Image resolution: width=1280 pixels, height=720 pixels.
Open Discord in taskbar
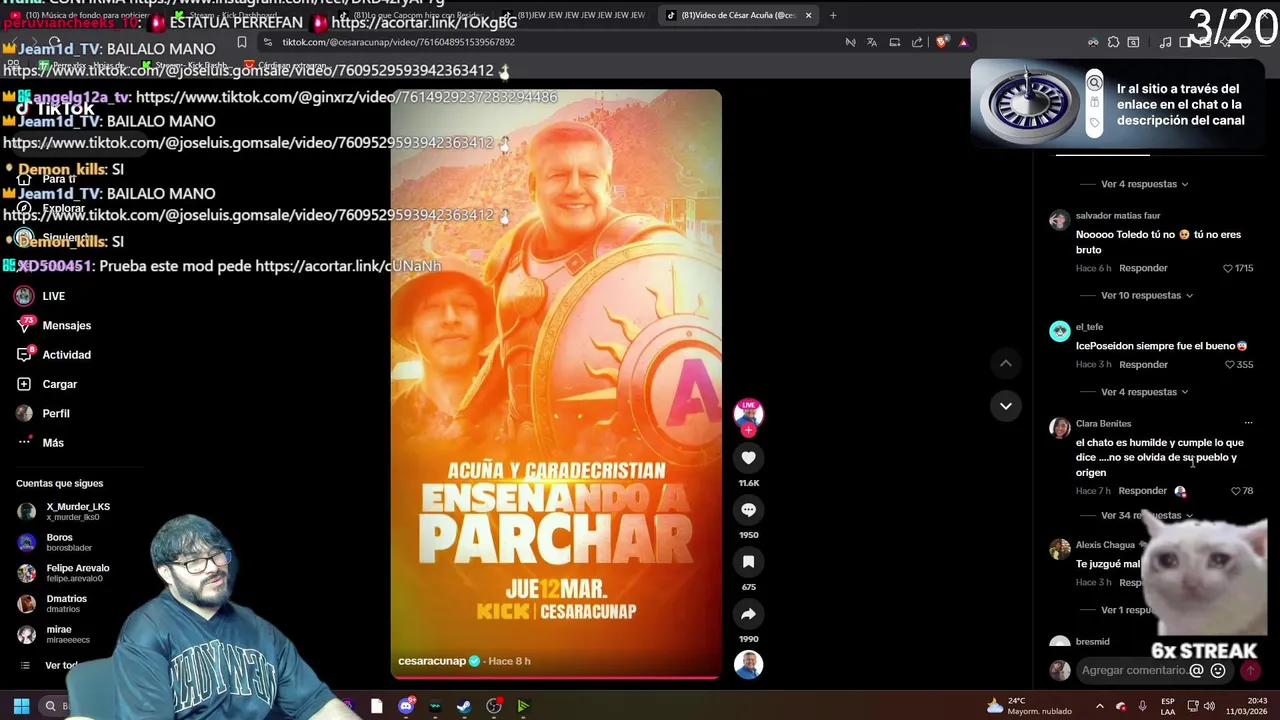(406, 706)
